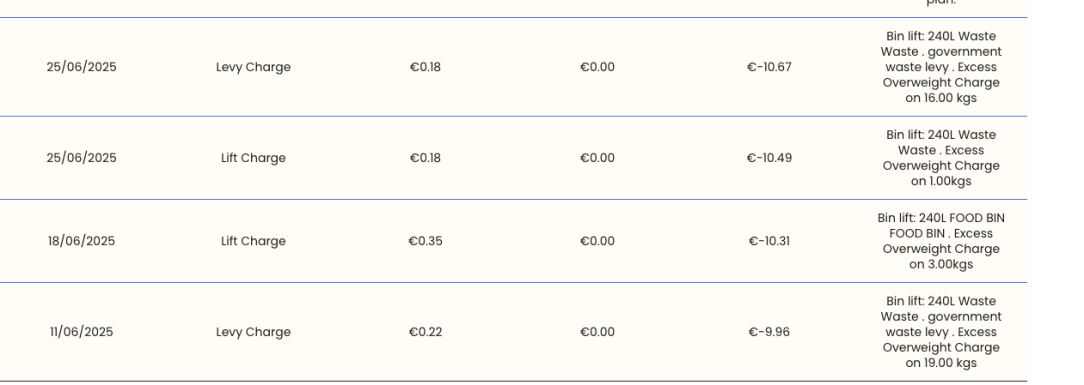Click the €0.18 amount in Levy Charge row
The image size is (1084, 385).
[425, 67]
